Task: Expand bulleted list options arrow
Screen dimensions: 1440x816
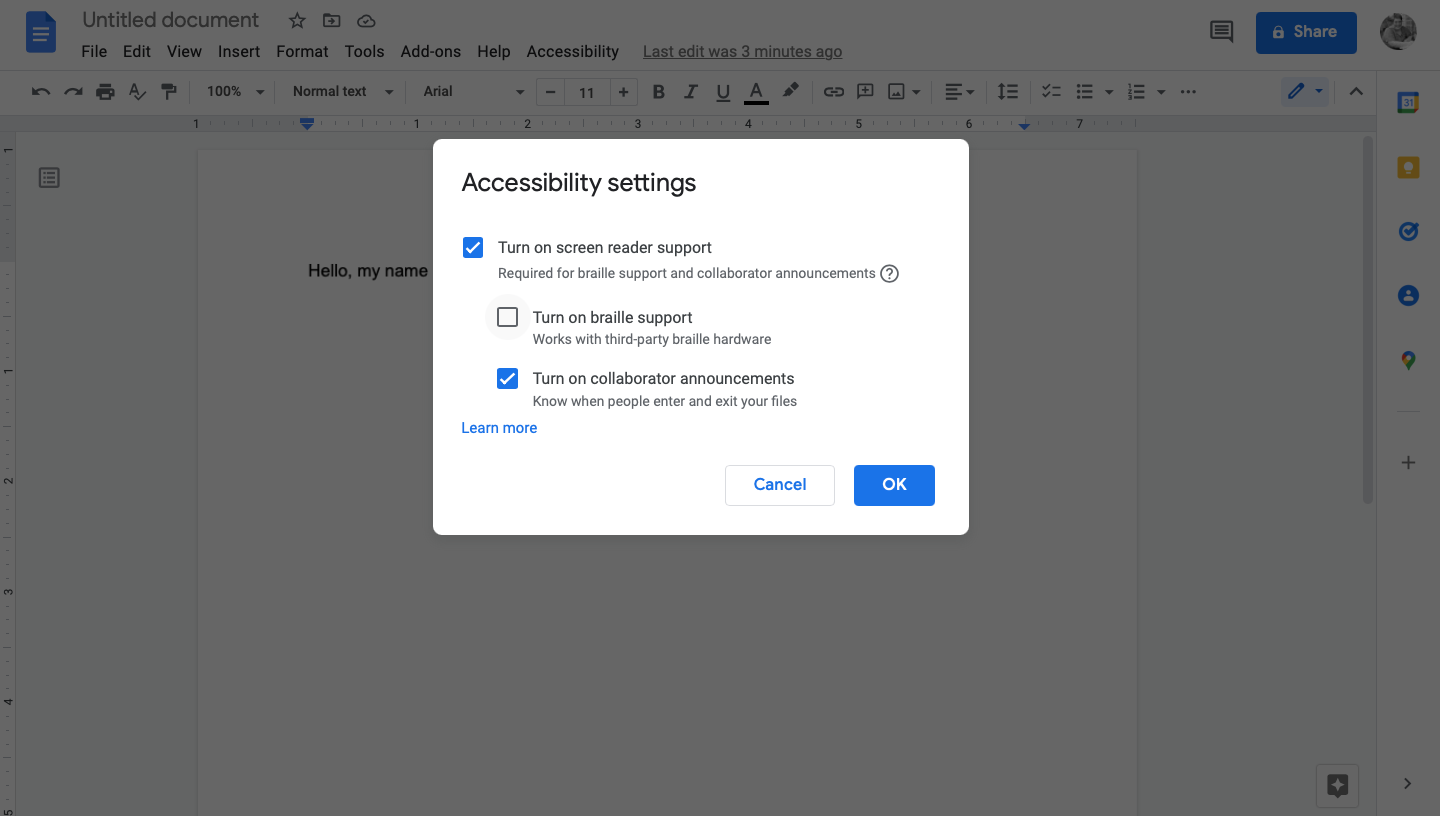Action: (x=1109, y=92)
